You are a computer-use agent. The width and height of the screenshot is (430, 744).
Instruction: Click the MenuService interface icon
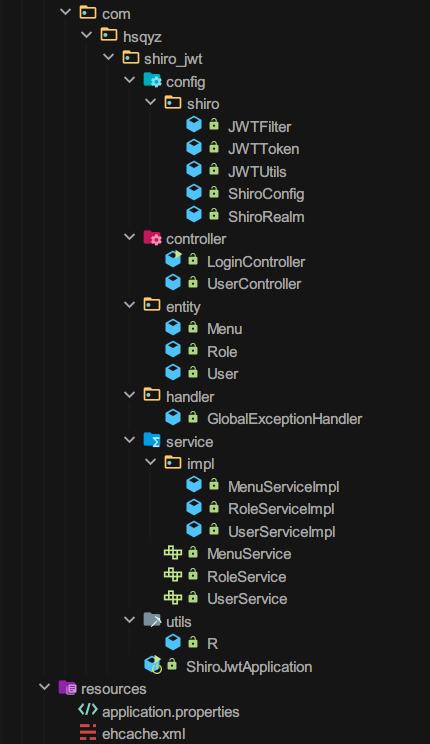[x=173, y=552]
